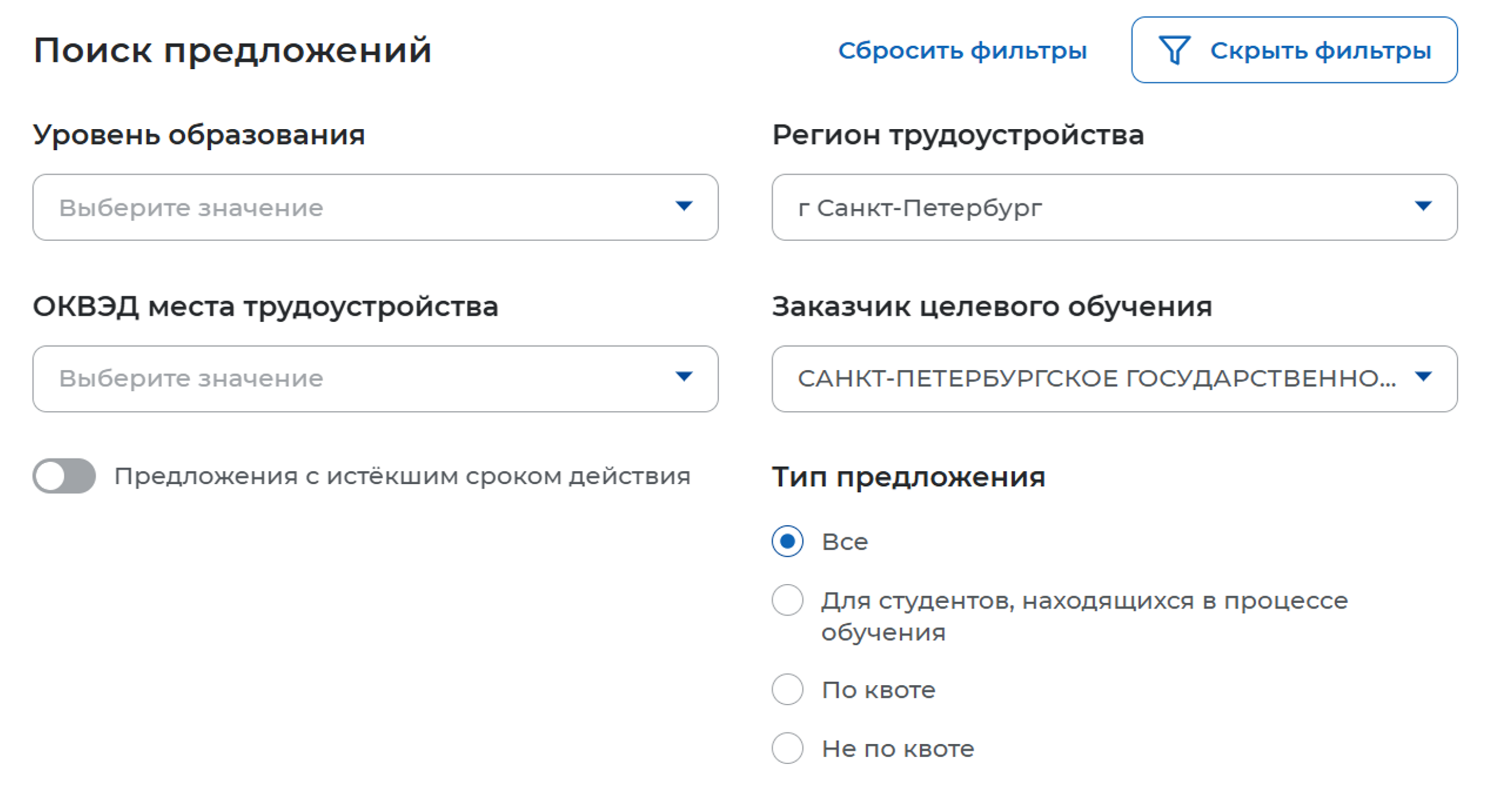
Task: Click the 'г Санкт-Петербург' selected value text
Action: click(920, 208)
